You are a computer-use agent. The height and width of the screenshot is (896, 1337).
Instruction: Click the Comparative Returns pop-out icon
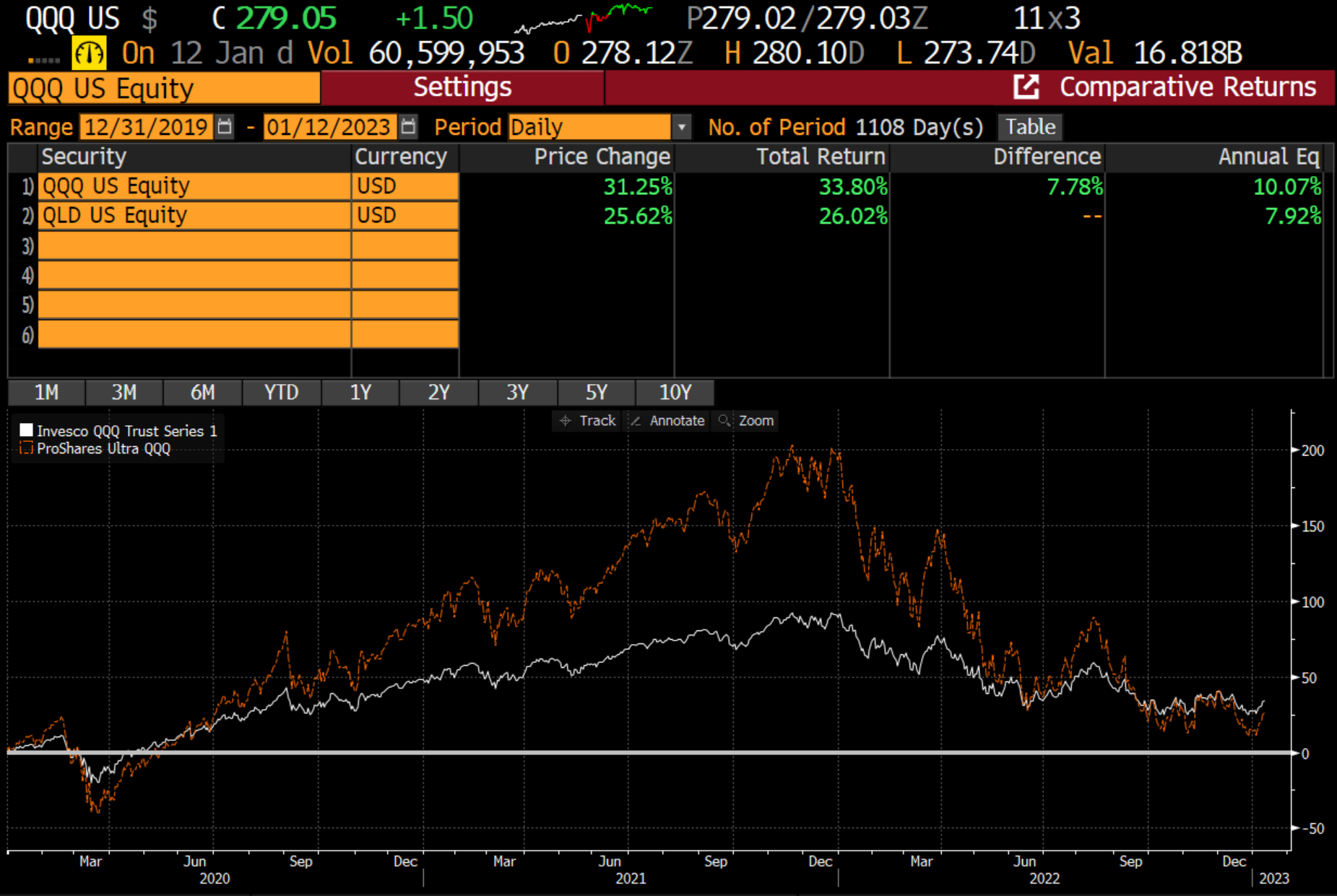[x=1026, y=87]
